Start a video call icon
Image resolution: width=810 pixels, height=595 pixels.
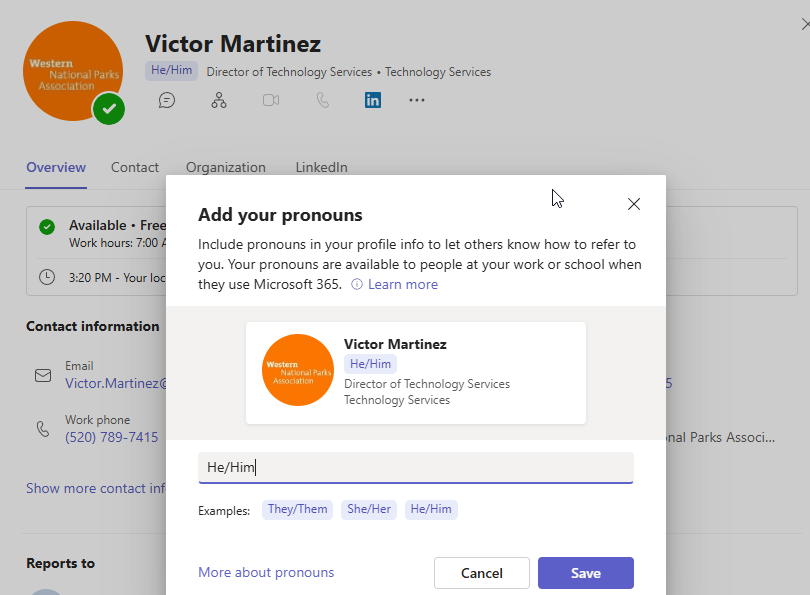271,100
